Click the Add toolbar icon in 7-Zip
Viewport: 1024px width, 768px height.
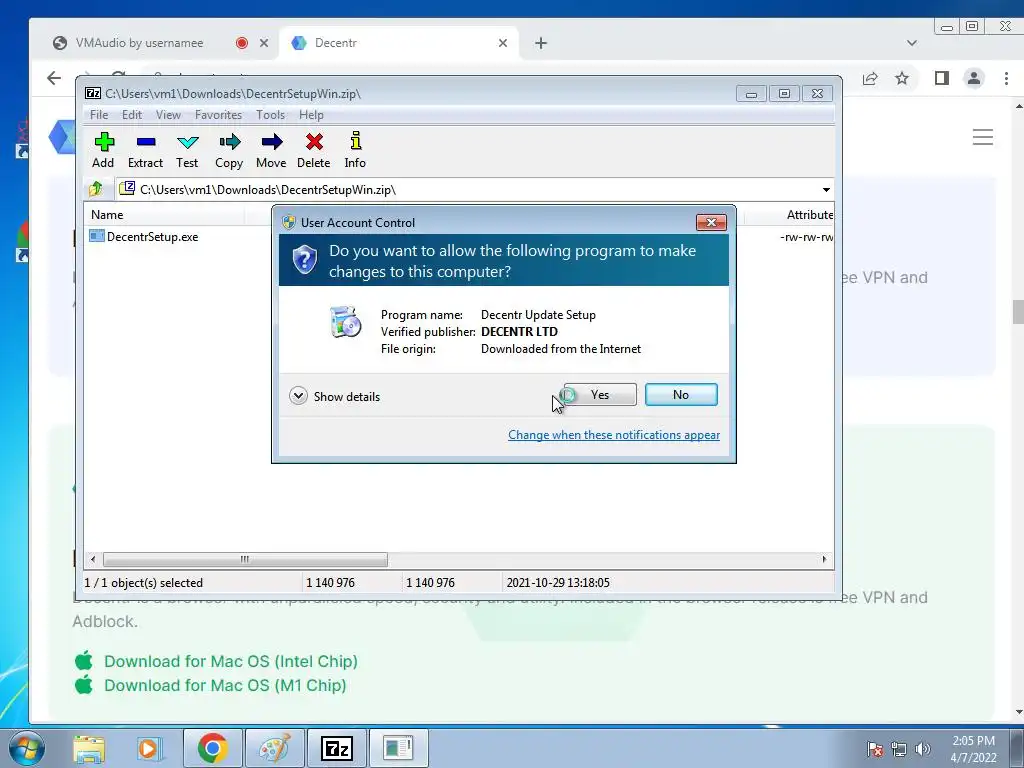[x=103, y=150]
